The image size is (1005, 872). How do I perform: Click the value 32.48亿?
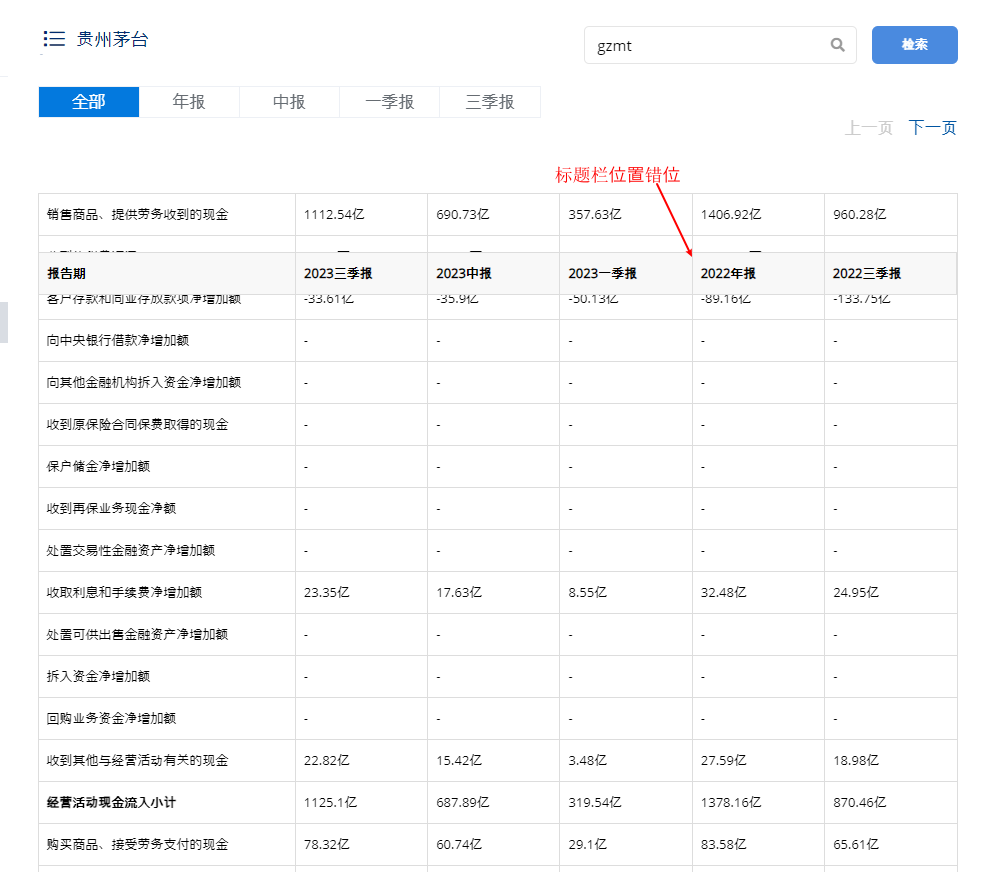pyautogui.click(x=723, y=592)
